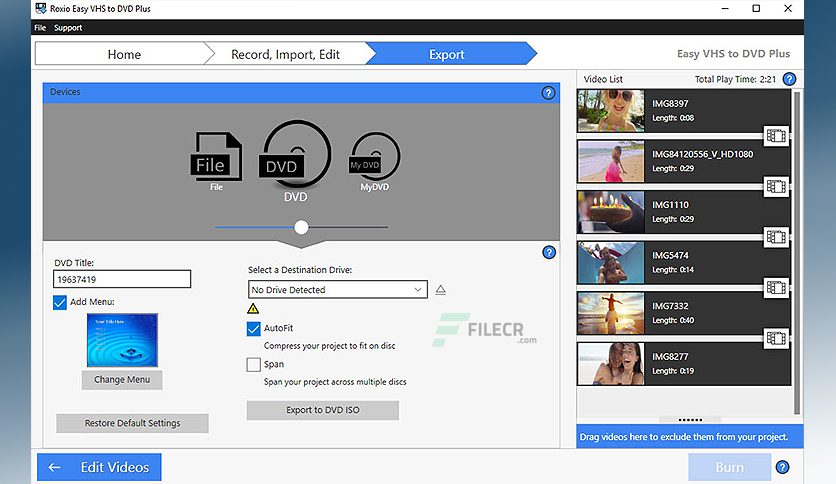Image resolution: width=836 pixels, height=484 pixels.
Task: Enable the Span checkbox
Action: [253, 365]
